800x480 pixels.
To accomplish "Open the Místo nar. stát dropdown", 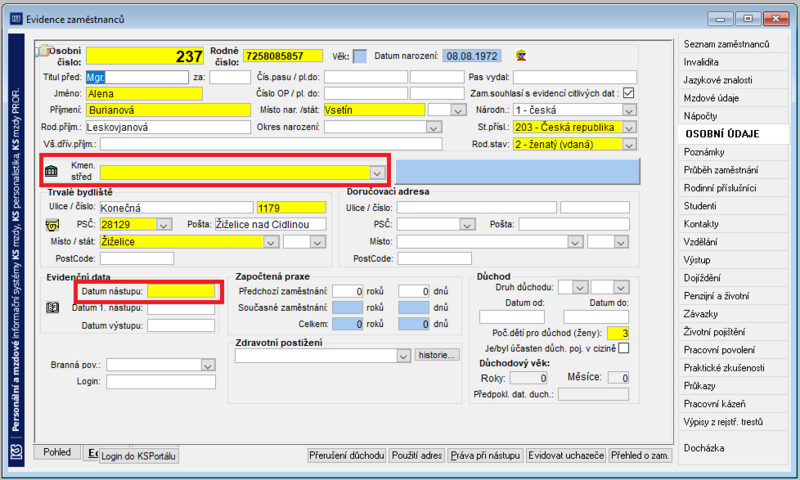I will pos(458,110).
